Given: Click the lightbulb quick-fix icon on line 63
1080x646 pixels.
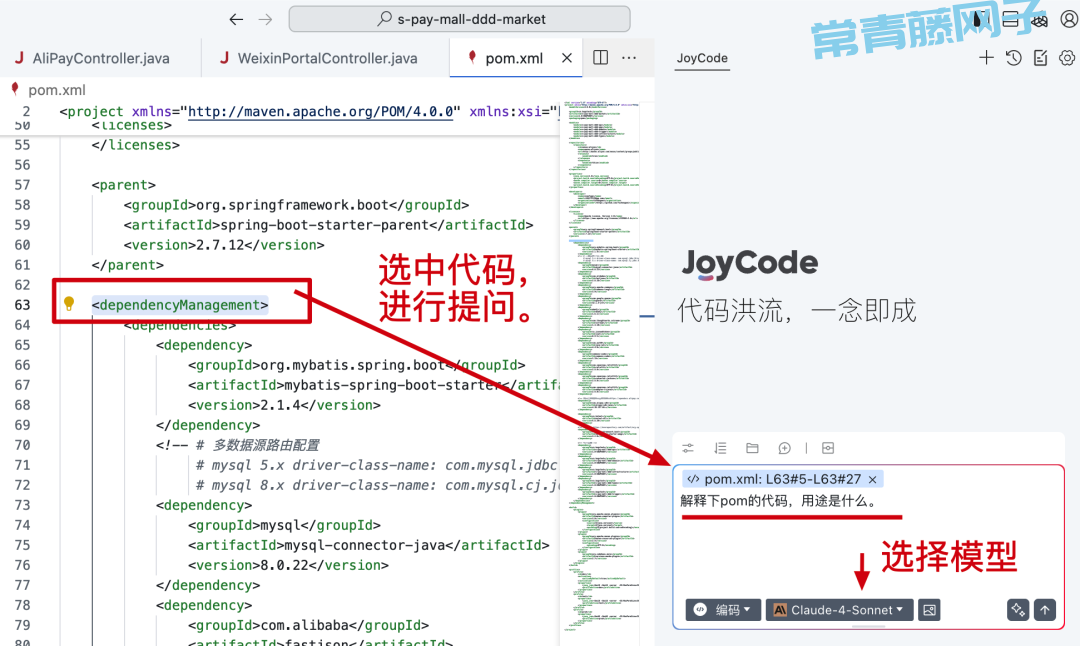Looking at the screenshot, I should pyautogui.click(x=69, y=303).
